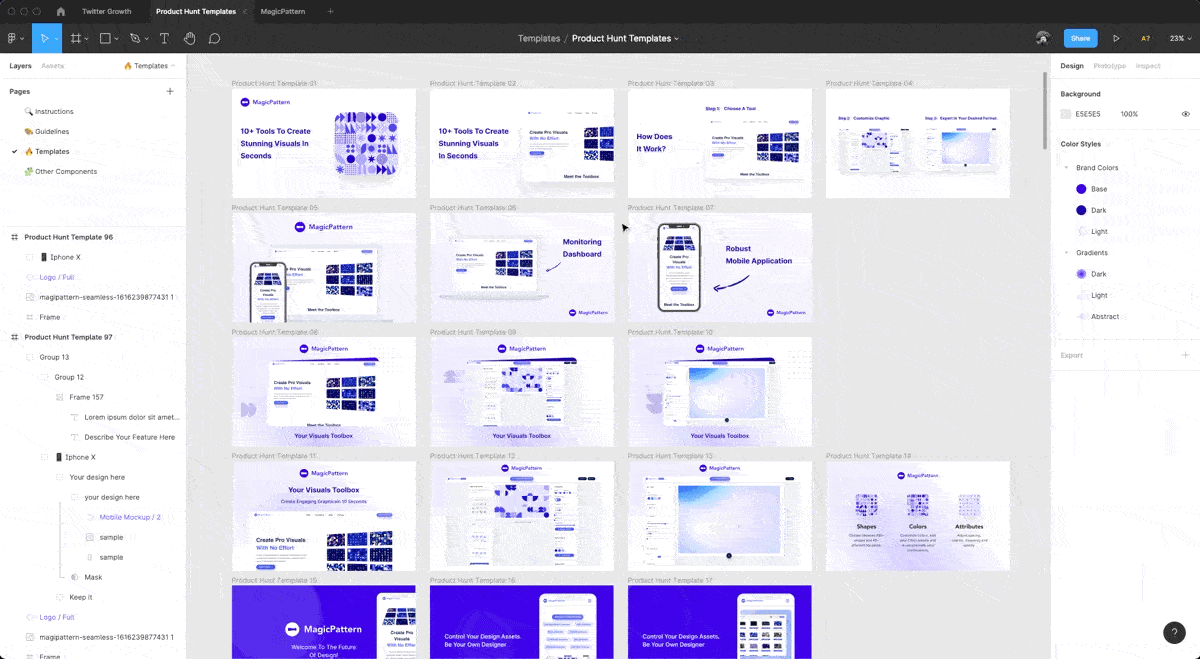Switch to the Twitter Growth tab

(x=106, y=11)
